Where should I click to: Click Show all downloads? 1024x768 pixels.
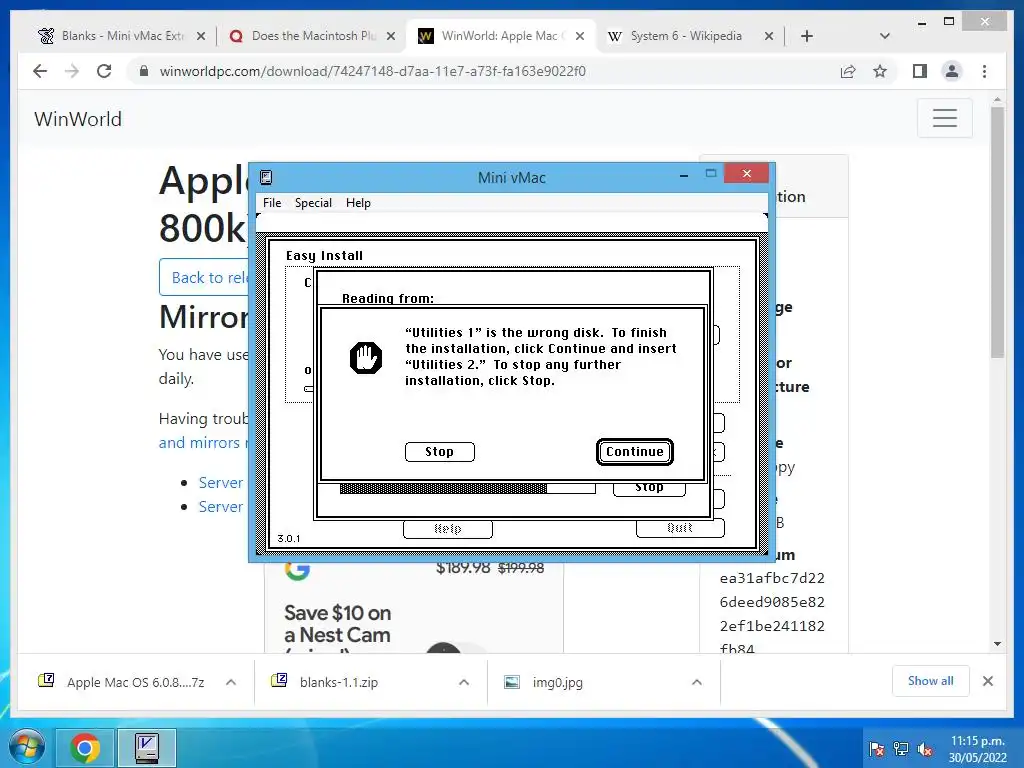931,681
